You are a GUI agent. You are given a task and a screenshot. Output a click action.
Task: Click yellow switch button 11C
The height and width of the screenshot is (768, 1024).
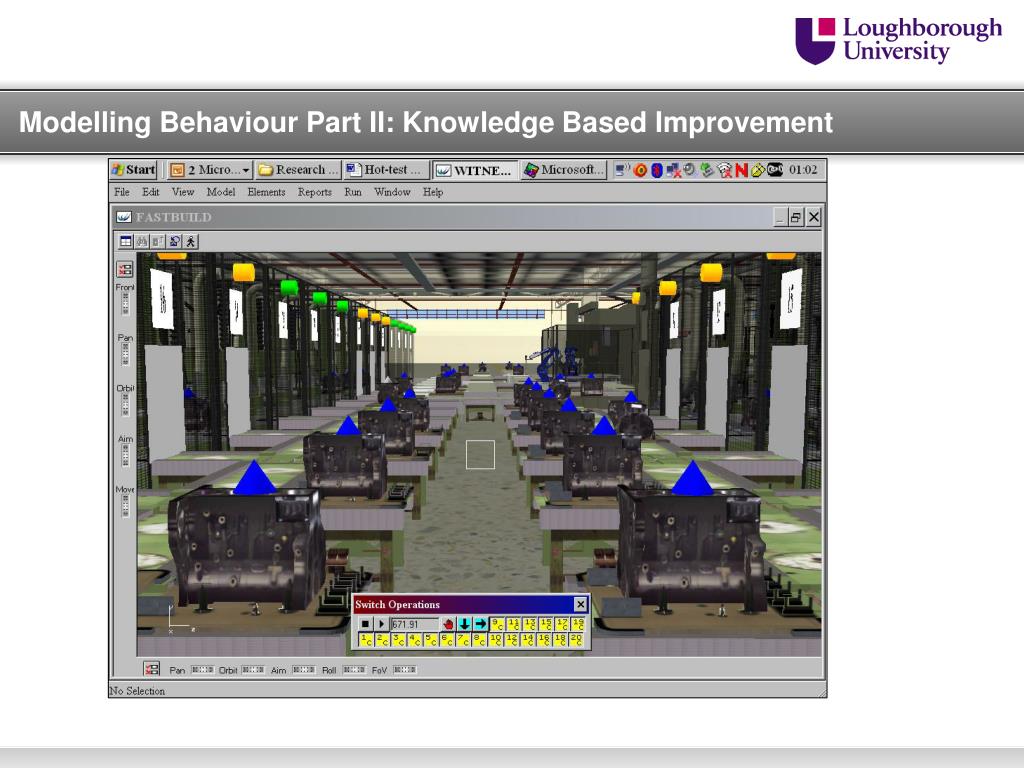point(513,624)
